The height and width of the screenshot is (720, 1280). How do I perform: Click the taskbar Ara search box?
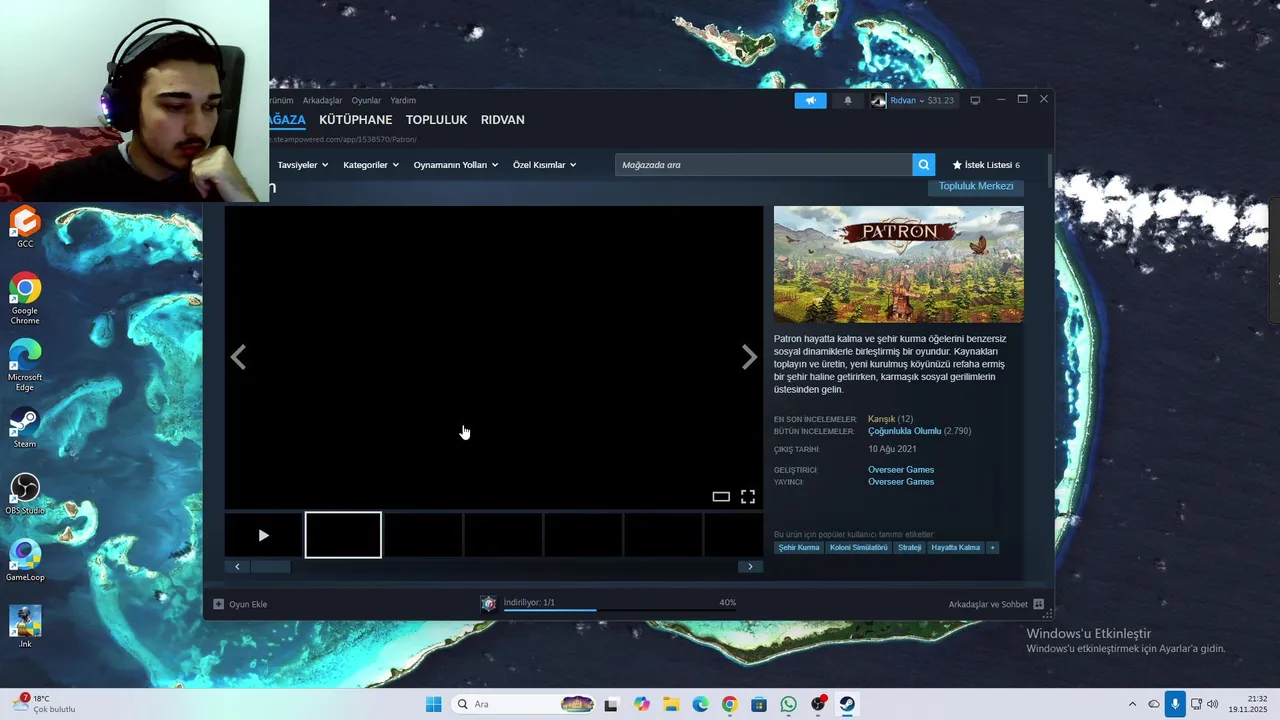524,704
